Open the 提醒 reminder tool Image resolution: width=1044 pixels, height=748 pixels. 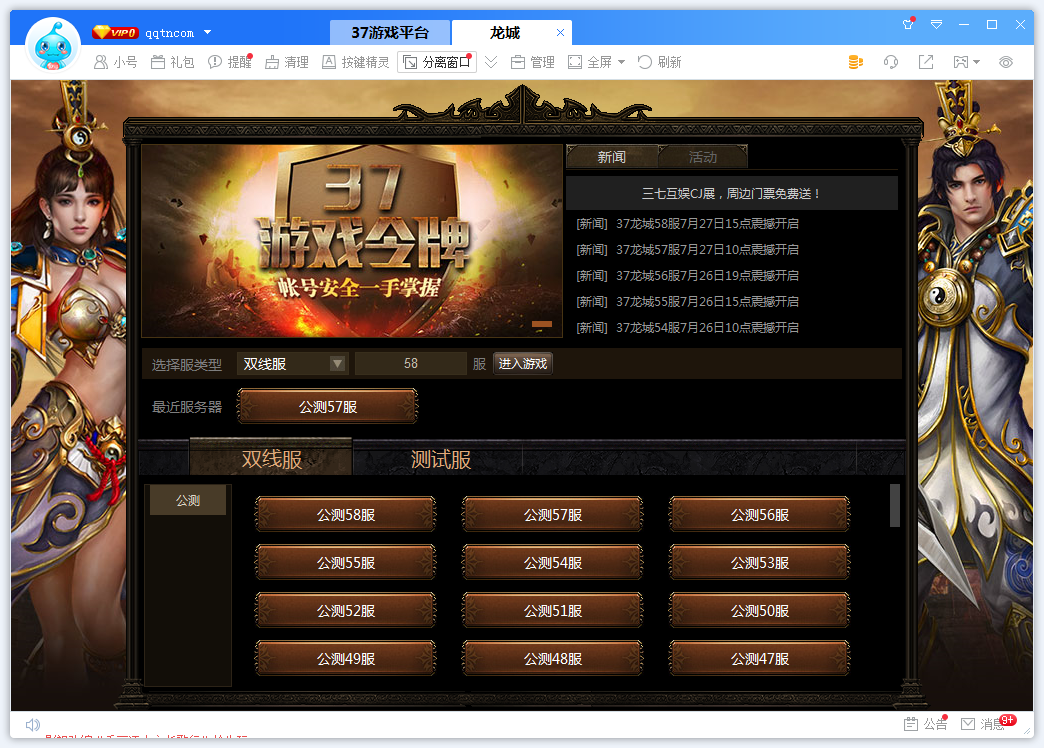[x=230, y=62]
